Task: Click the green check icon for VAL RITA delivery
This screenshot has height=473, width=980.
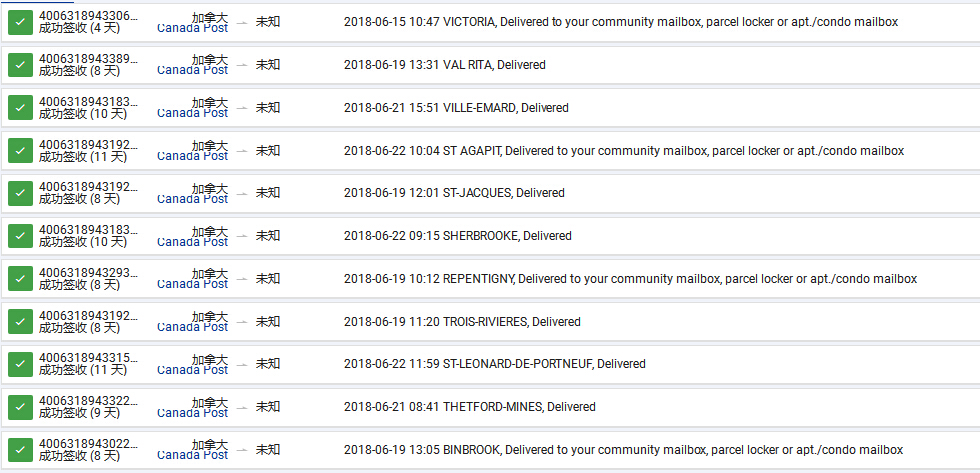Action: (20, 65)
